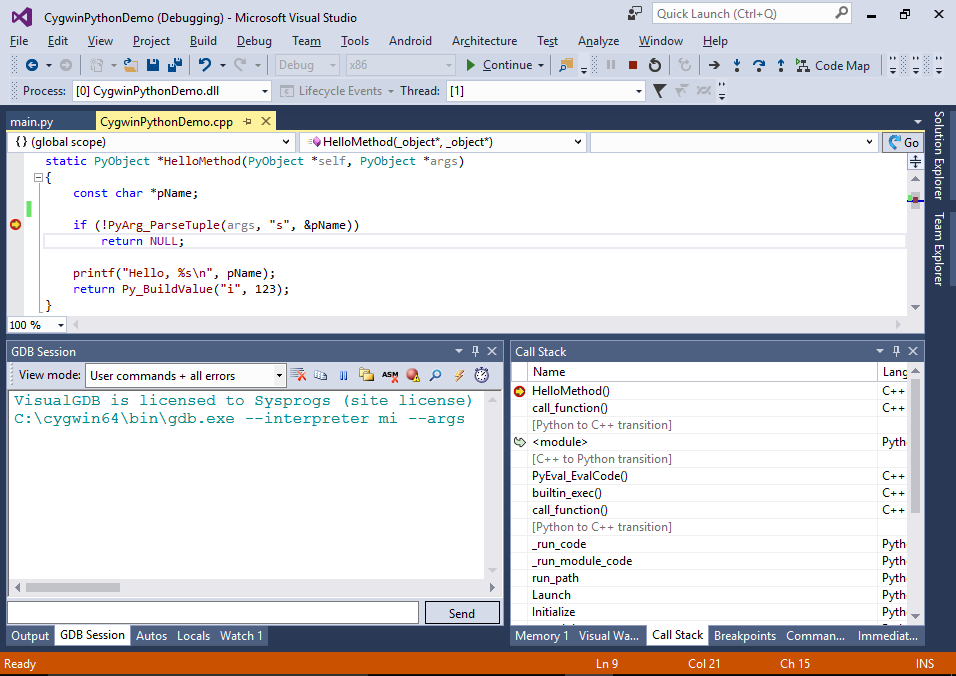956x676 pixels.
Task: Click the stopwatch icon in GDB Session
Action: (482, 375)
